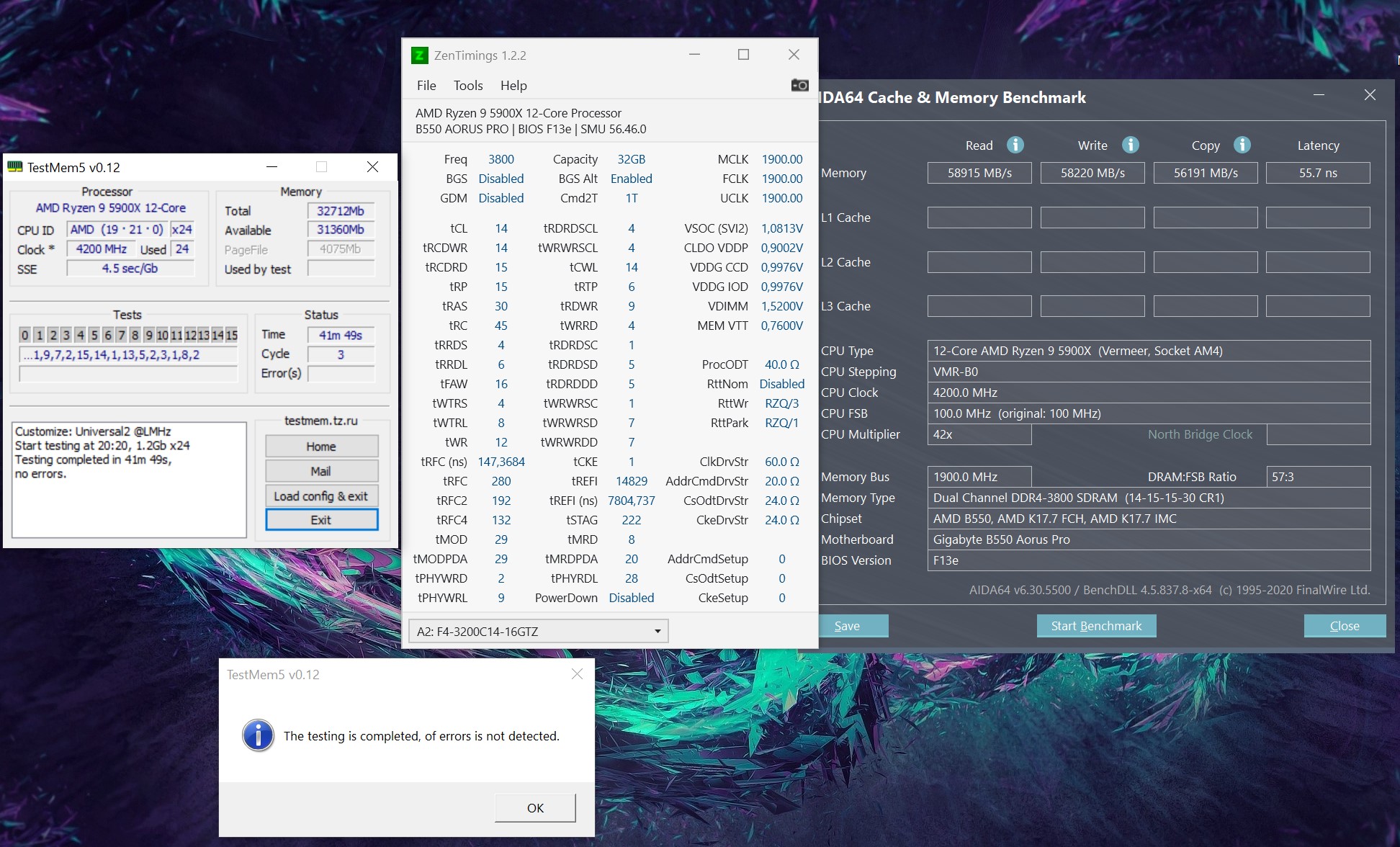The height and width of the screenshot is (847, 1400).
Task: Click the blue info icon in dialog
Action: [x=258, y=735]
